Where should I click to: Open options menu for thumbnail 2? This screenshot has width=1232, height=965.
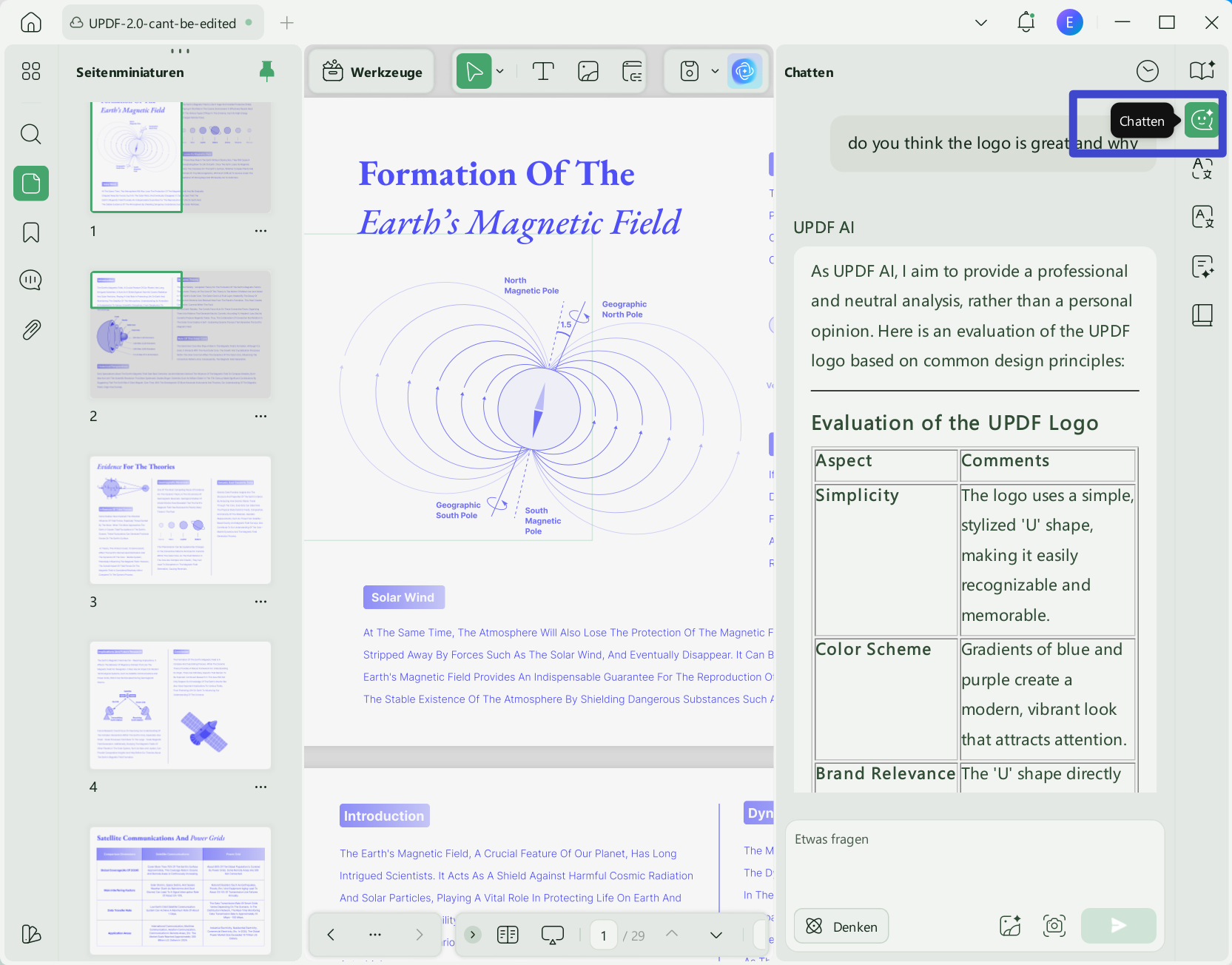(260, 416)
